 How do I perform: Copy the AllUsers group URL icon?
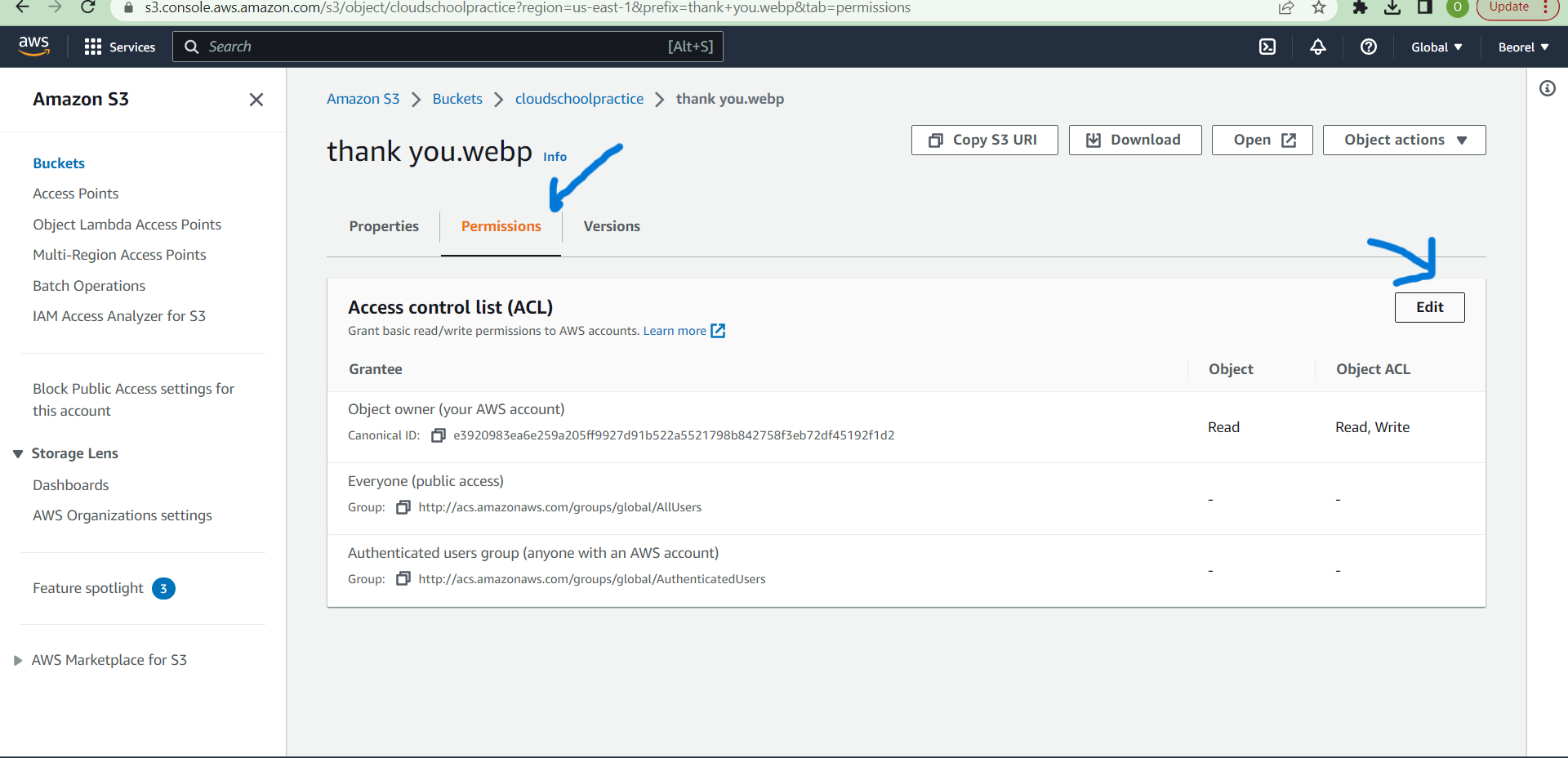pyautogui.click(x=403, y=507)
